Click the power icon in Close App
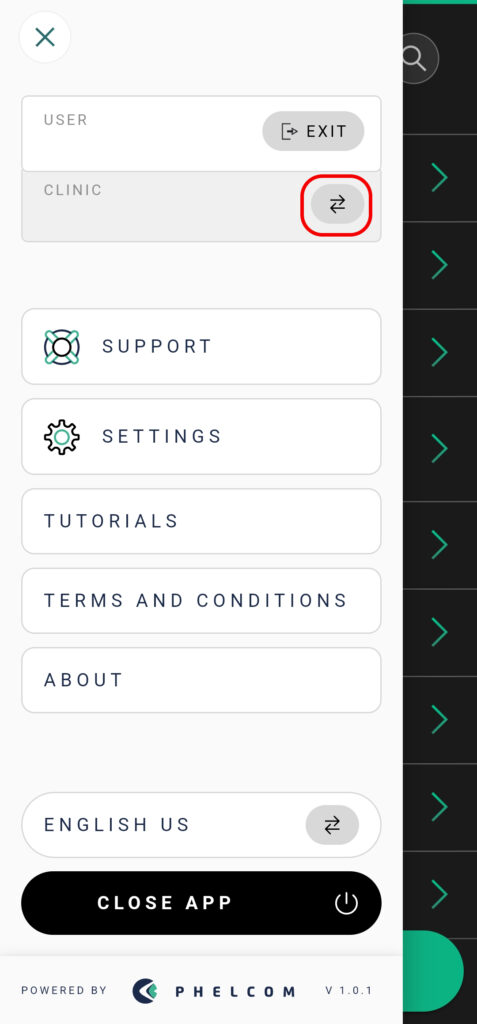The width and height of the screenshot is (477, 1024). coord(346,903)
